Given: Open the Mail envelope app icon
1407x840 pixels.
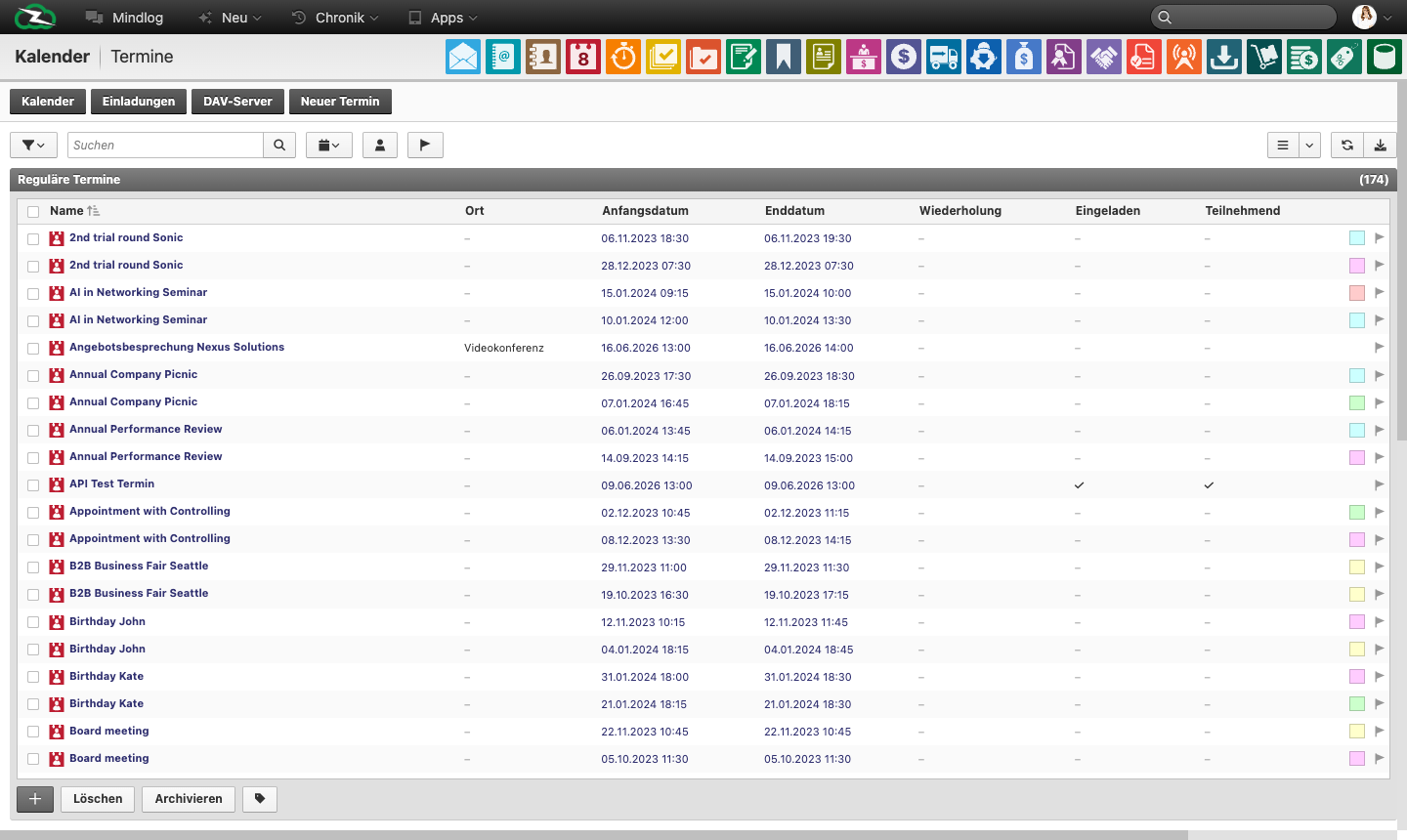Looking at the screenshot, I should [x=463, y=57].
